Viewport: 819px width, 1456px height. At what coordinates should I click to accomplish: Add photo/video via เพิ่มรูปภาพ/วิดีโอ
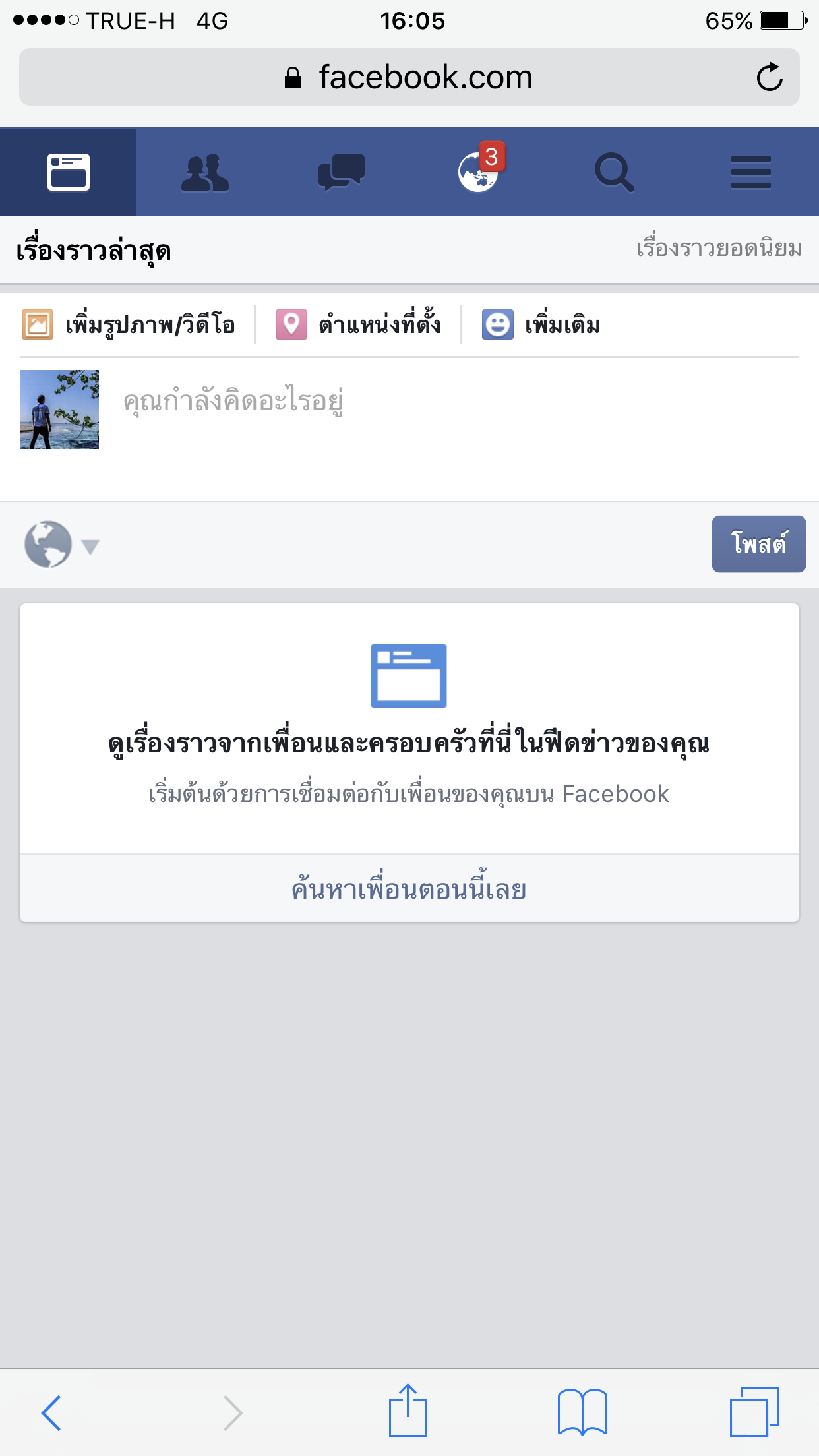[x=129, y=324]
